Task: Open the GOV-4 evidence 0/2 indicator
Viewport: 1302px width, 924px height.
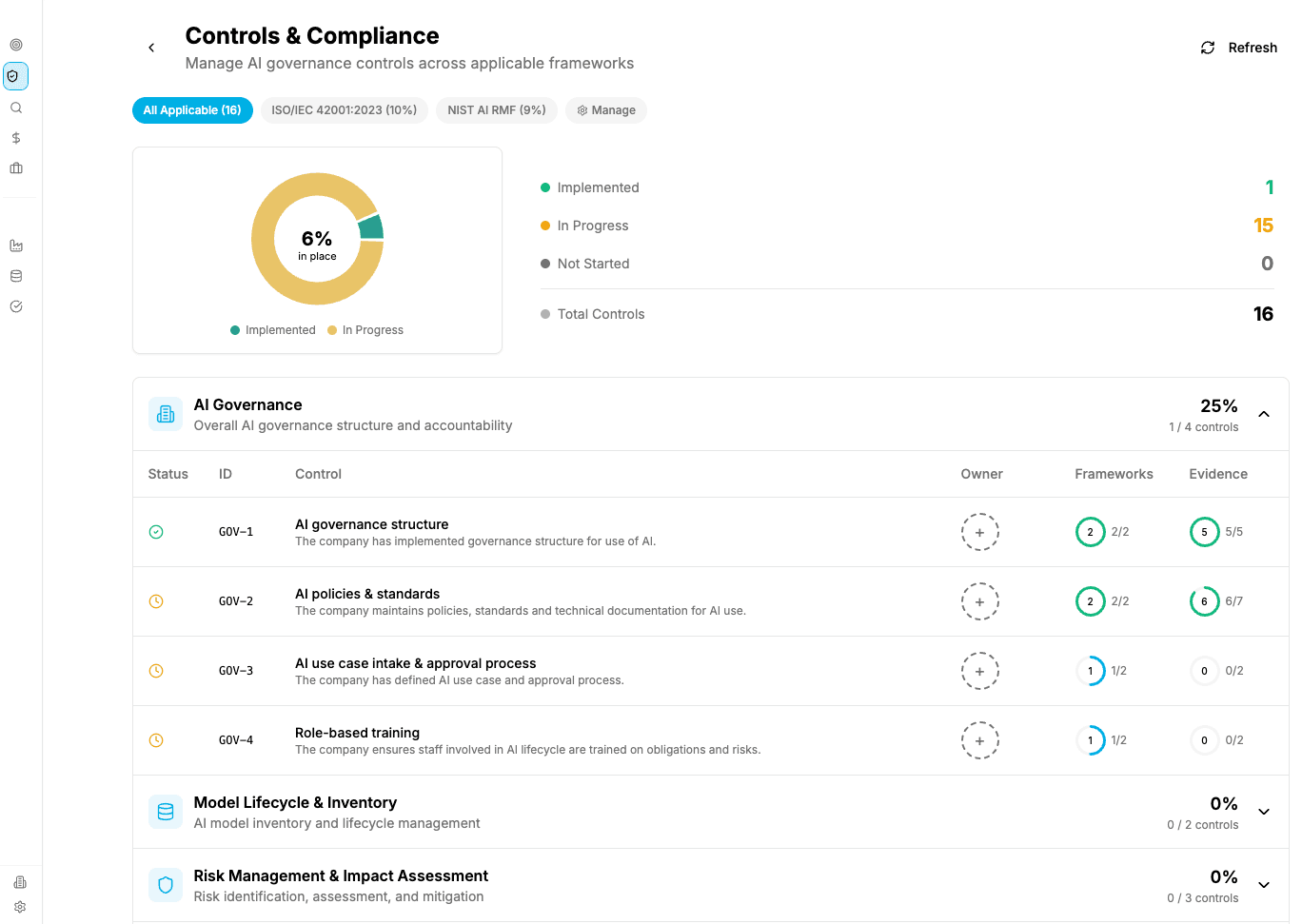Action: tap(1216, 740)
